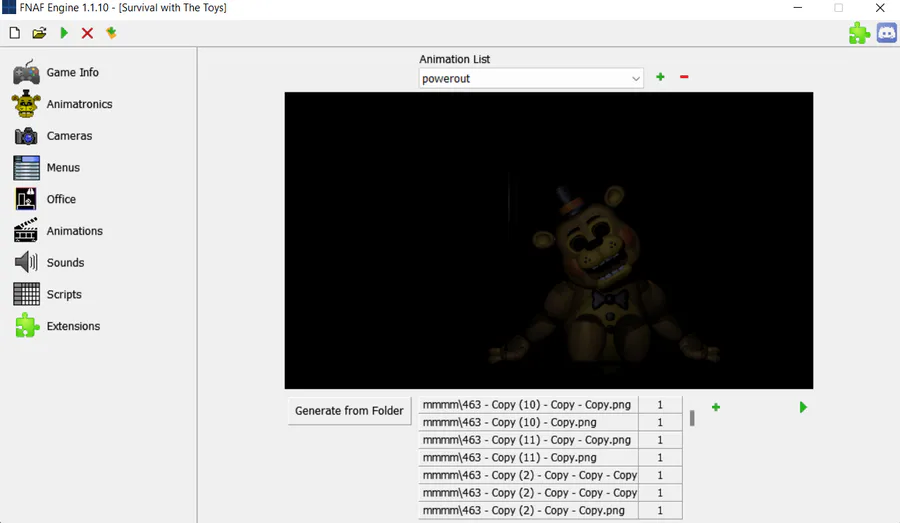Click the Scripts grid icon

pos(26,294)
